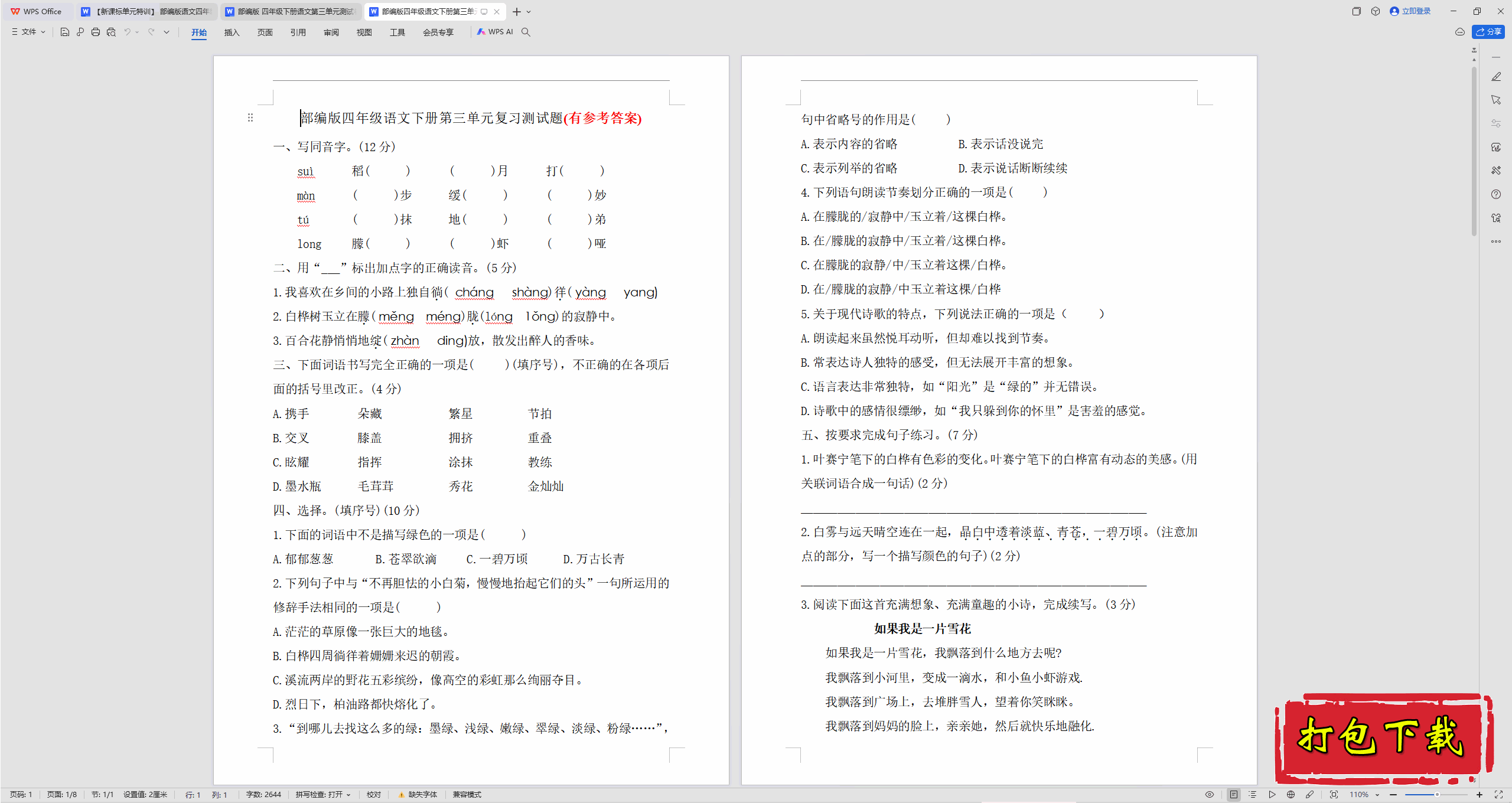The height and width of the screenshot is (803, 1512).
Task: Open the zoom percentage 110% dropdown
Action: click(1364, 795)
